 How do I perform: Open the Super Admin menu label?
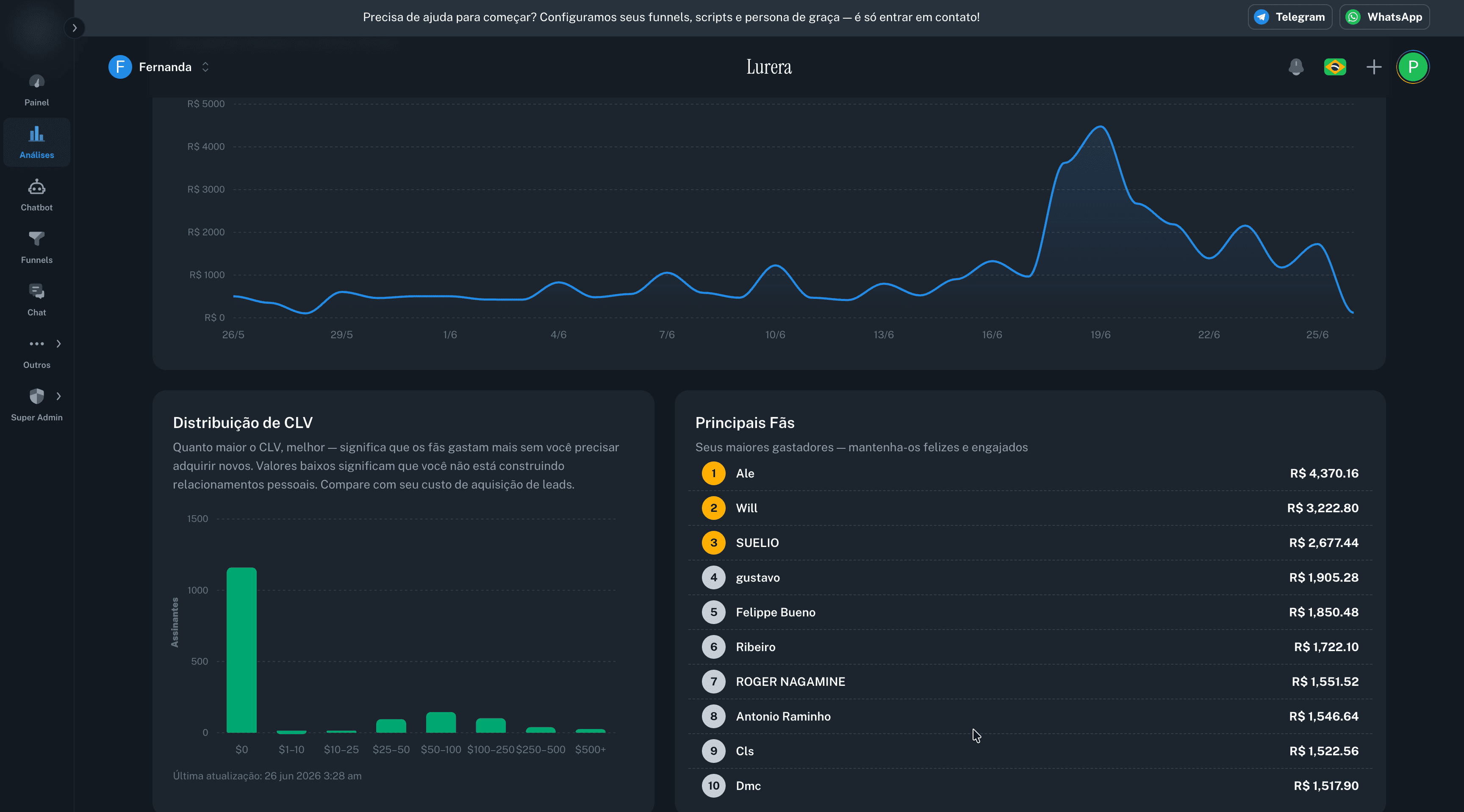[36, 418]
